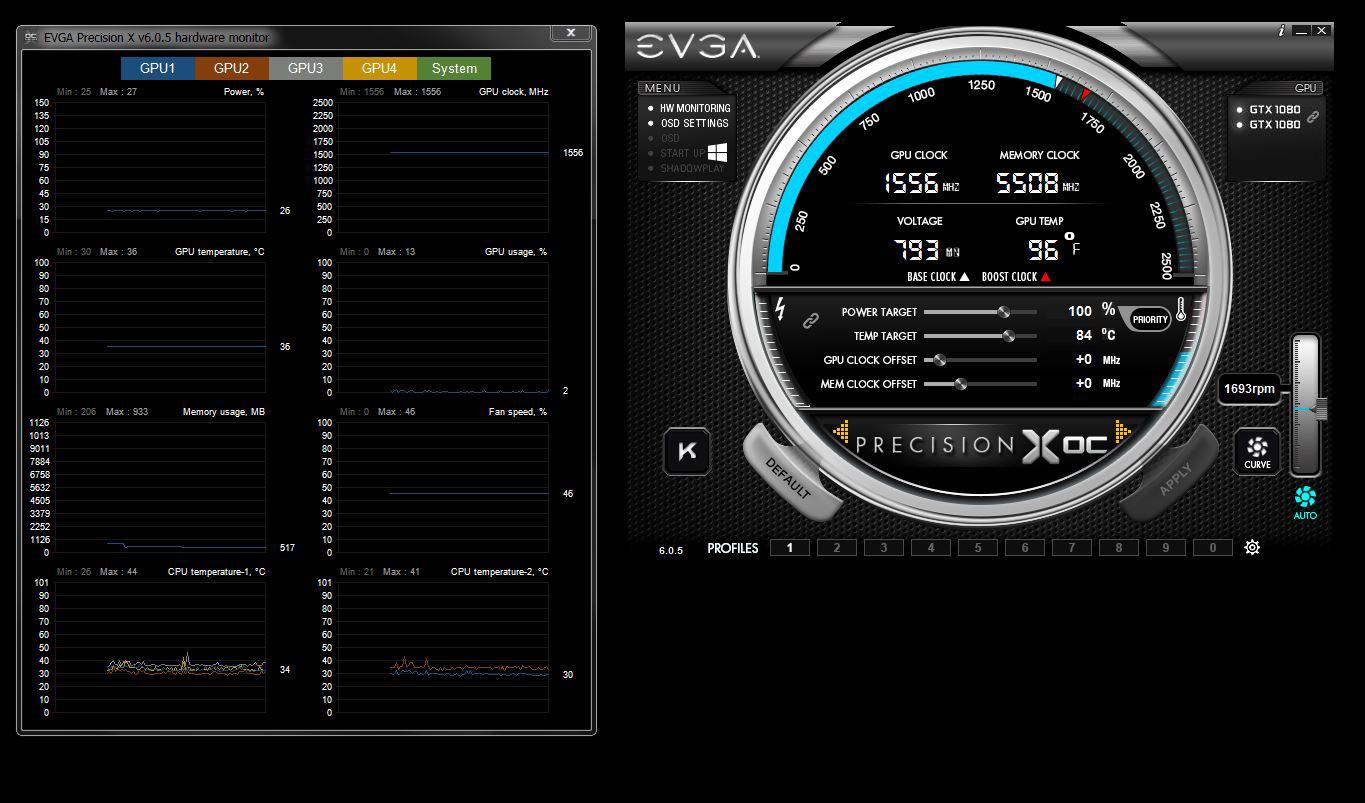Image resolution: width=1365 pixels, height=803 pixels.
Task: Click the EVGA logo
Action: click(697, 46)
